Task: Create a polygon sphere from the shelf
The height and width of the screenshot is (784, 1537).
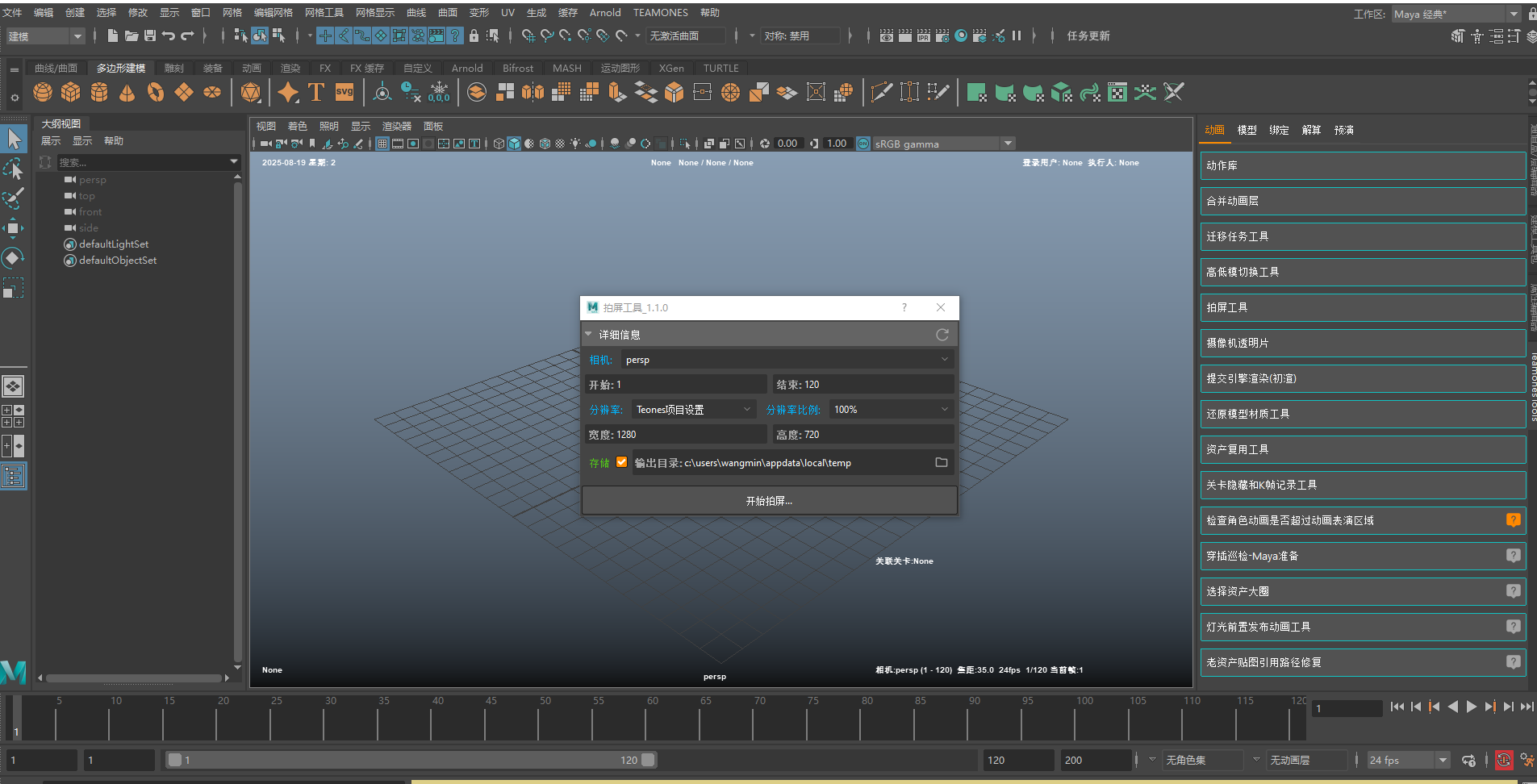Action: pos(43,93)
